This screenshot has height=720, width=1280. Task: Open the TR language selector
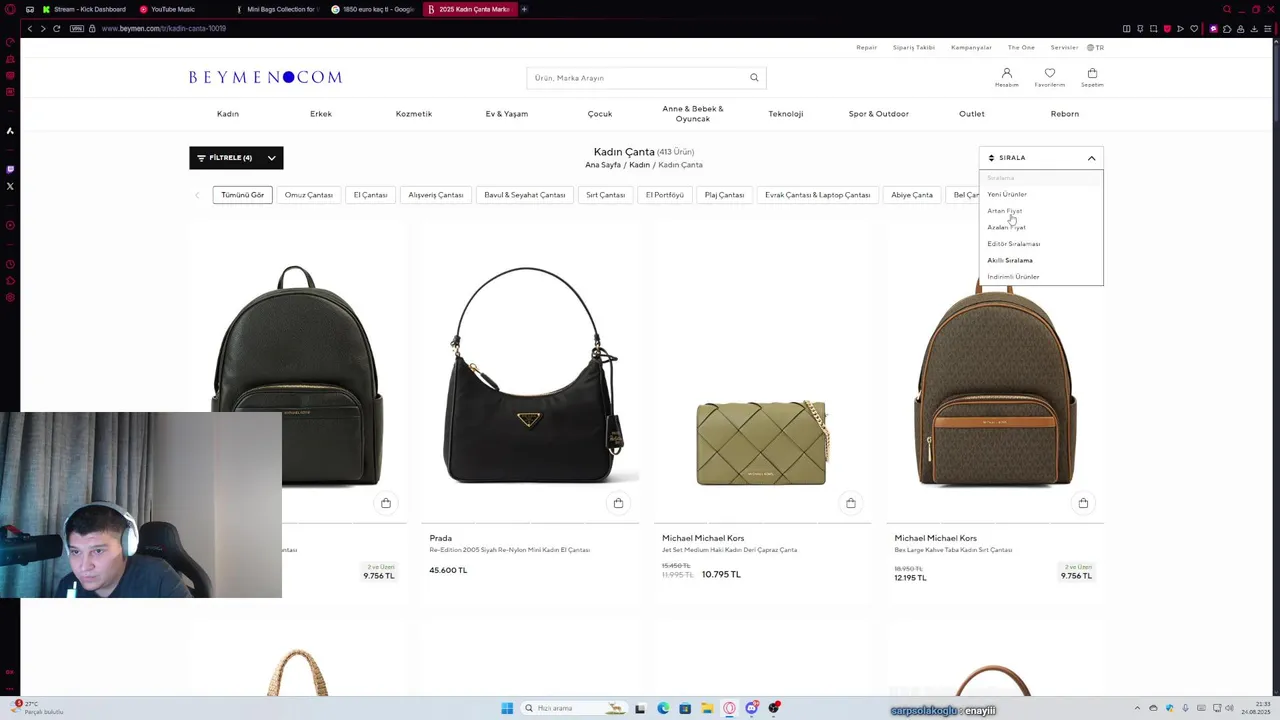point(1096,47)
